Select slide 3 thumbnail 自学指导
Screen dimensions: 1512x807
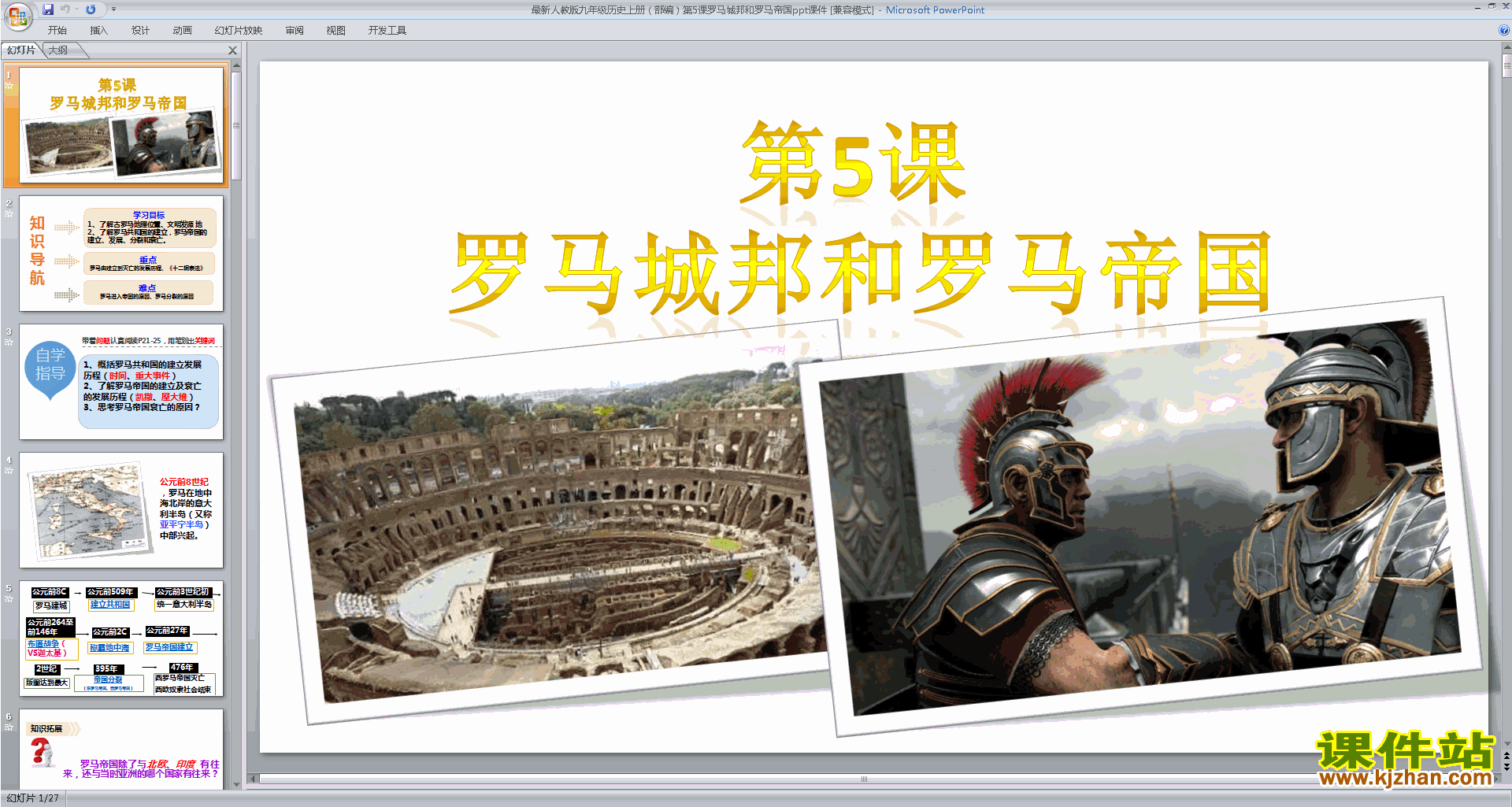pos(121,382)
